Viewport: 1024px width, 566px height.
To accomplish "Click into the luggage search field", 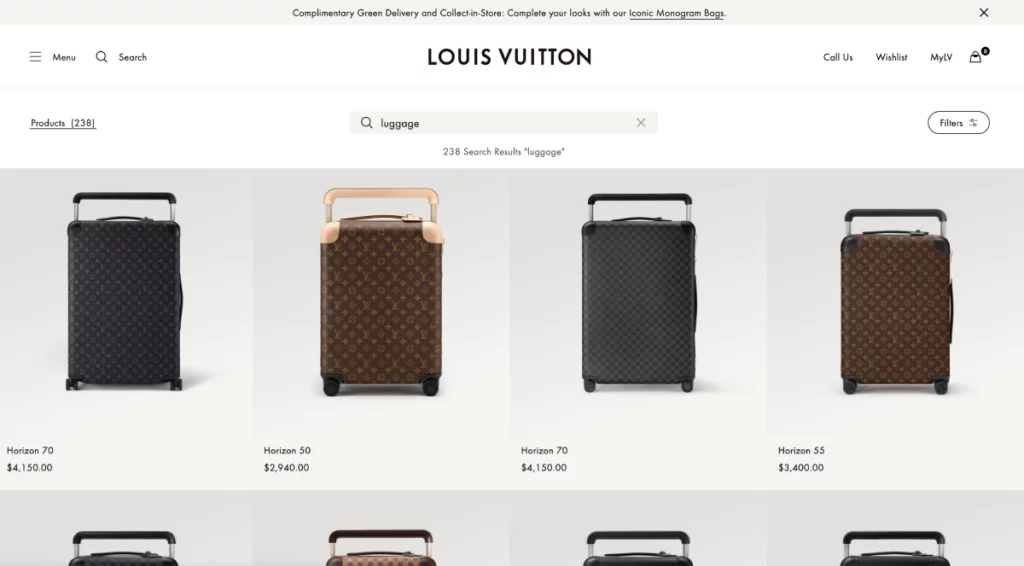I will (x=504, y=123).
